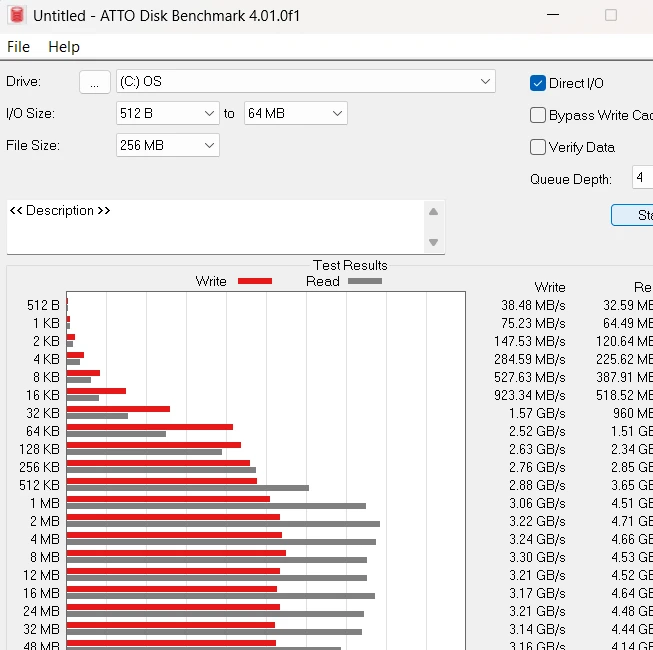This screenshot has height=650, width=653.
Task: Enable the Verify Data checkbox
Action: (x=538, y=147)
